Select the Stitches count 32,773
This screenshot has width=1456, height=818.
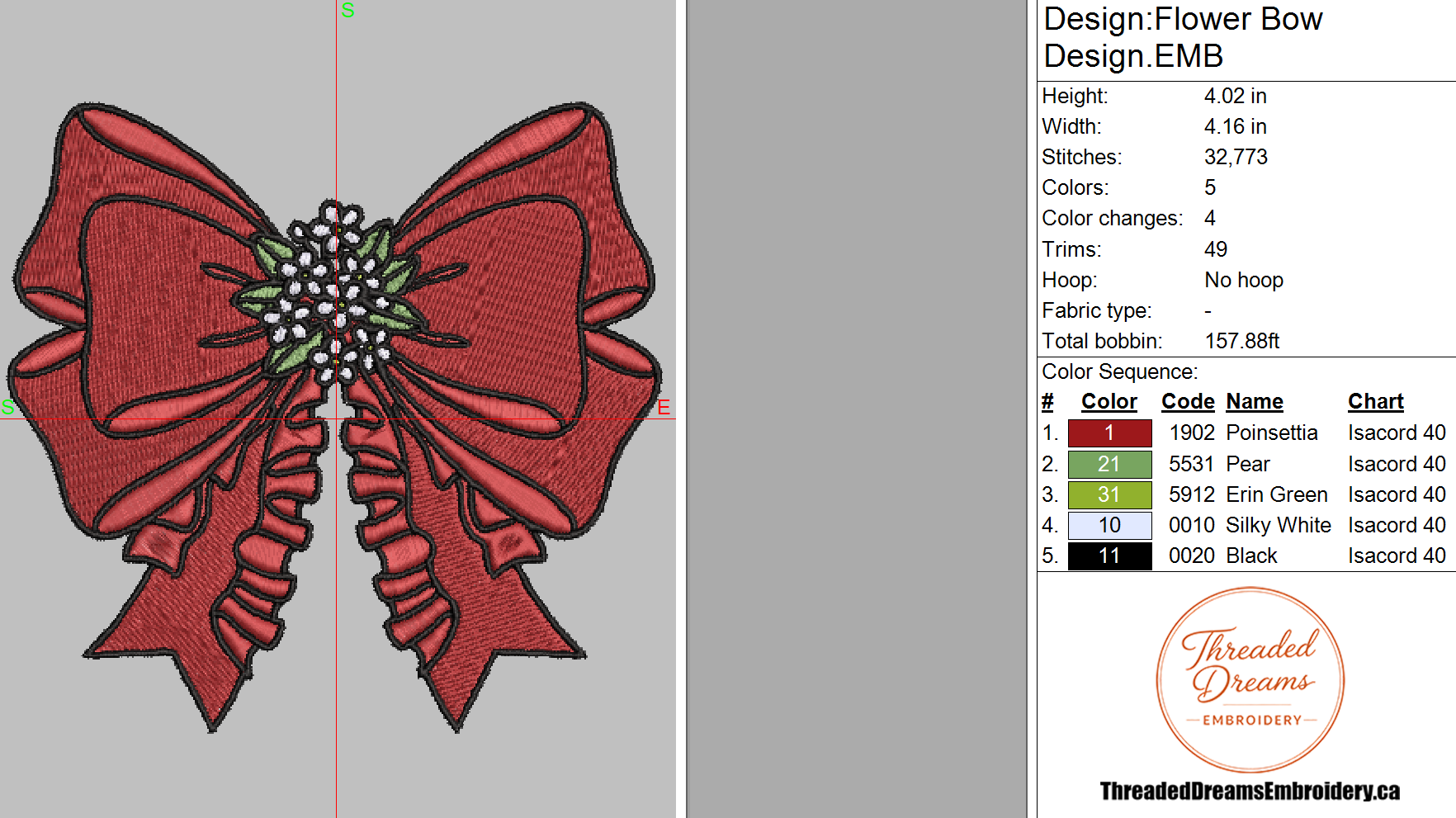(1236, 157)
